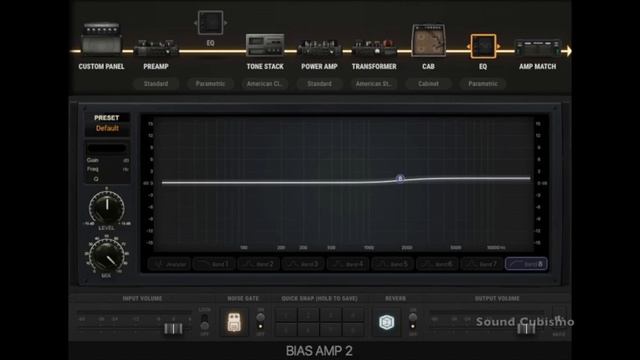
Task: Open the Preamp Standard type dropdown
Action: (x=156, y=84)
